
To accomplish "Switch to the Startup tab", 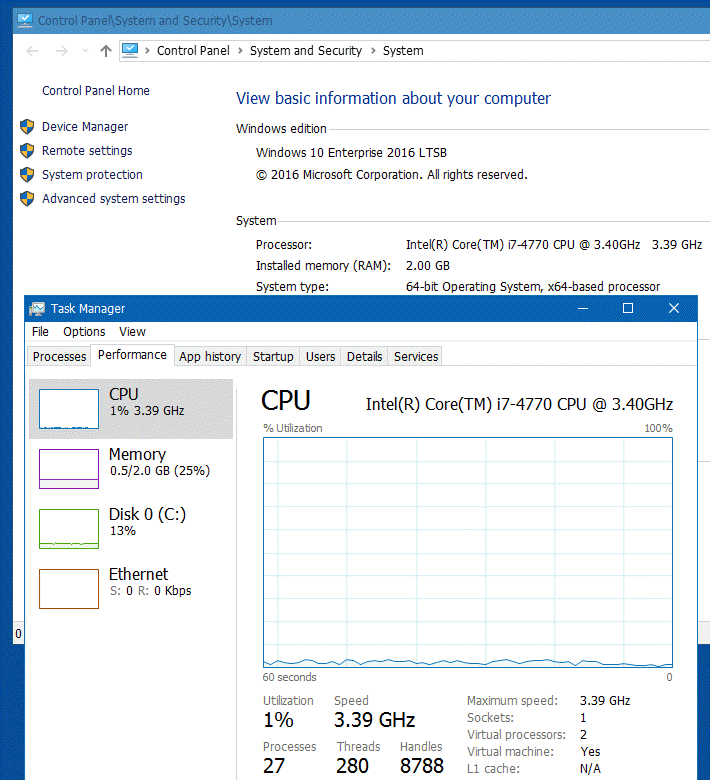I will coord(273,356).
